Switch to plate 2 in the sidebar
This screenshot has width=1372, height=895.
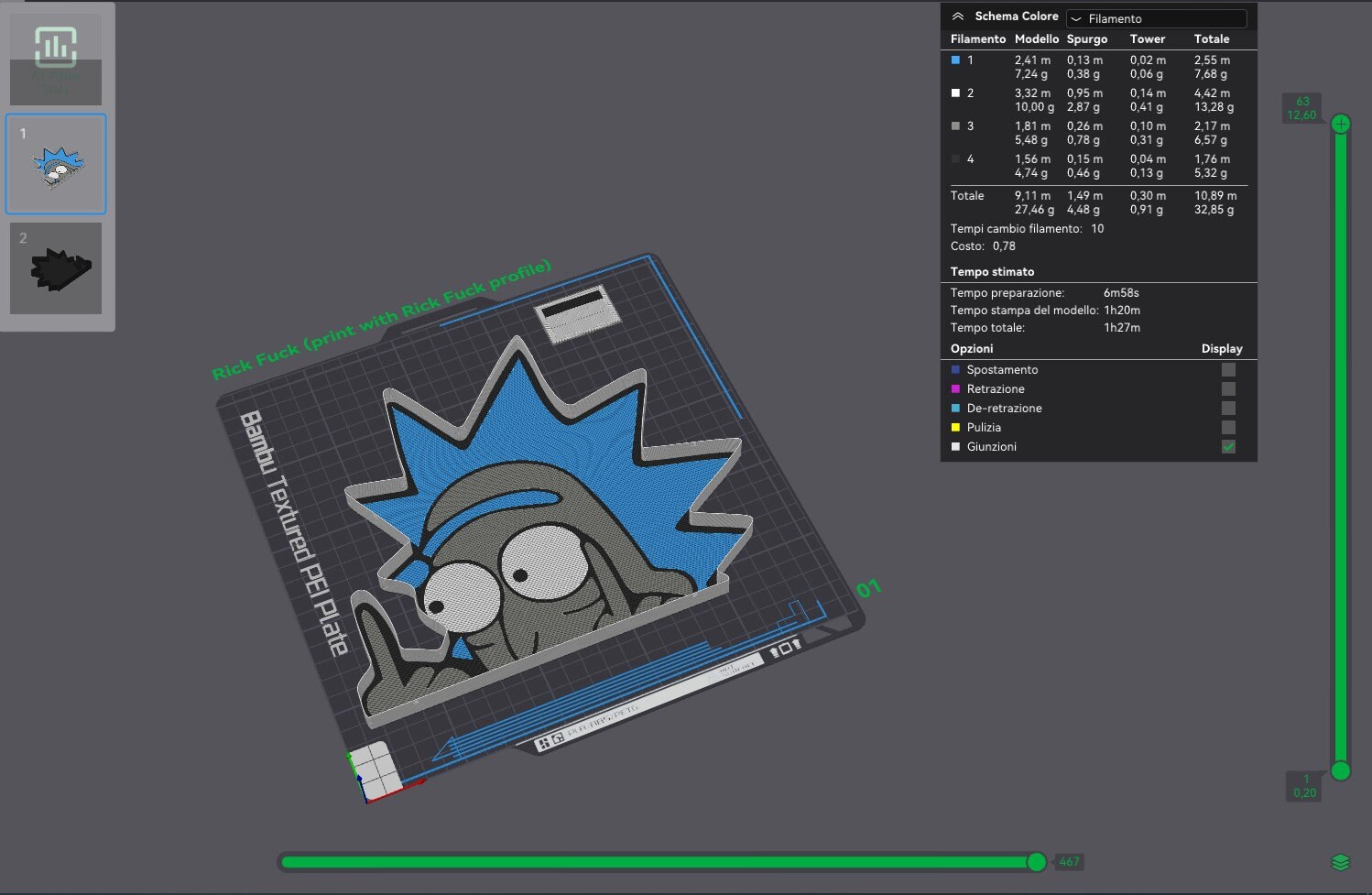point(56,268)
